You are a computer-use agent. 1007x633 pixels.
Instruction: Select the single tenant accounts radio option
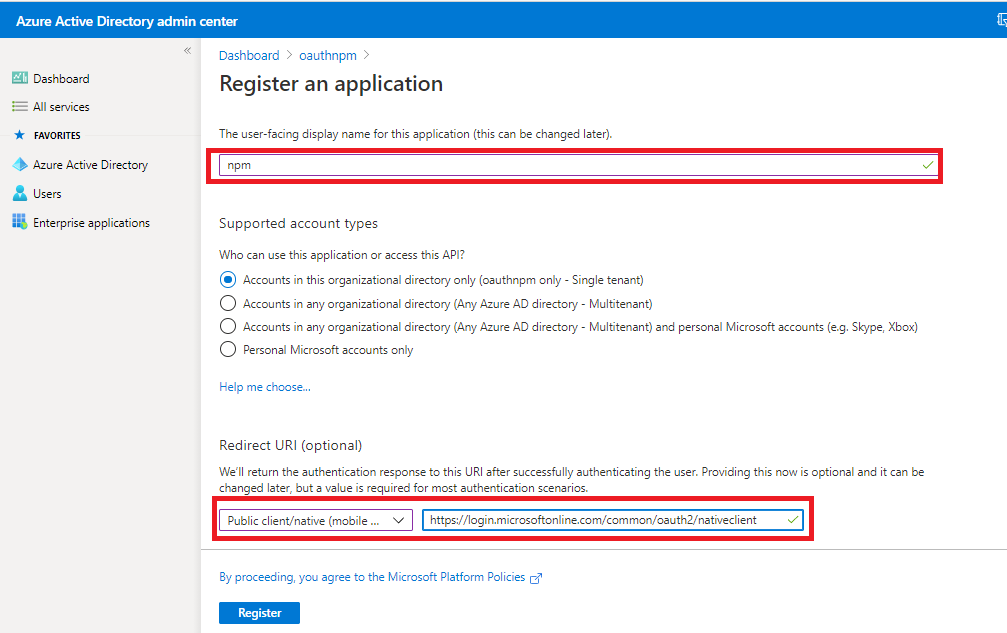[228, 280]
